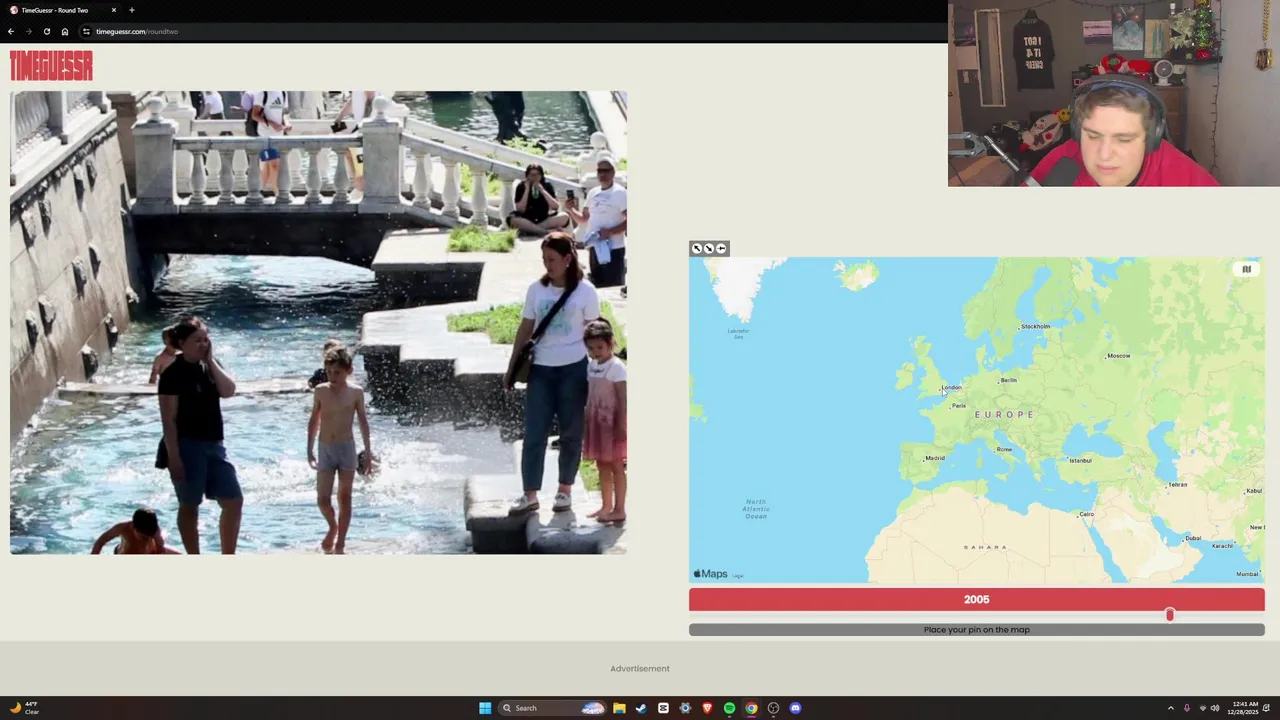Click the microphone tray icon
Screen dimensions: 1280x720
(x=1186, y=708)
